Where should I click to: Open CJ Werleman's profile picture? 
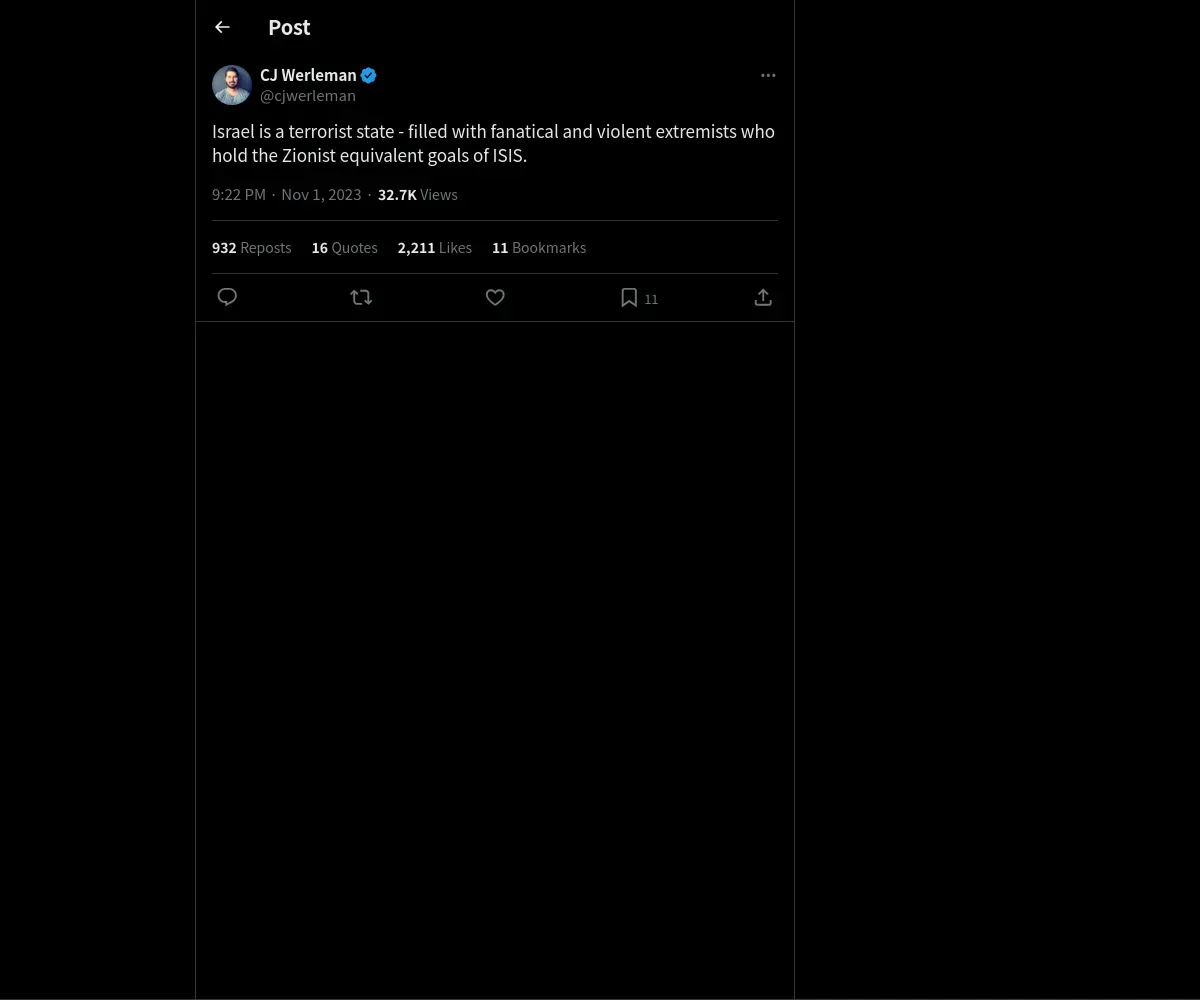(x=232, y=85)
